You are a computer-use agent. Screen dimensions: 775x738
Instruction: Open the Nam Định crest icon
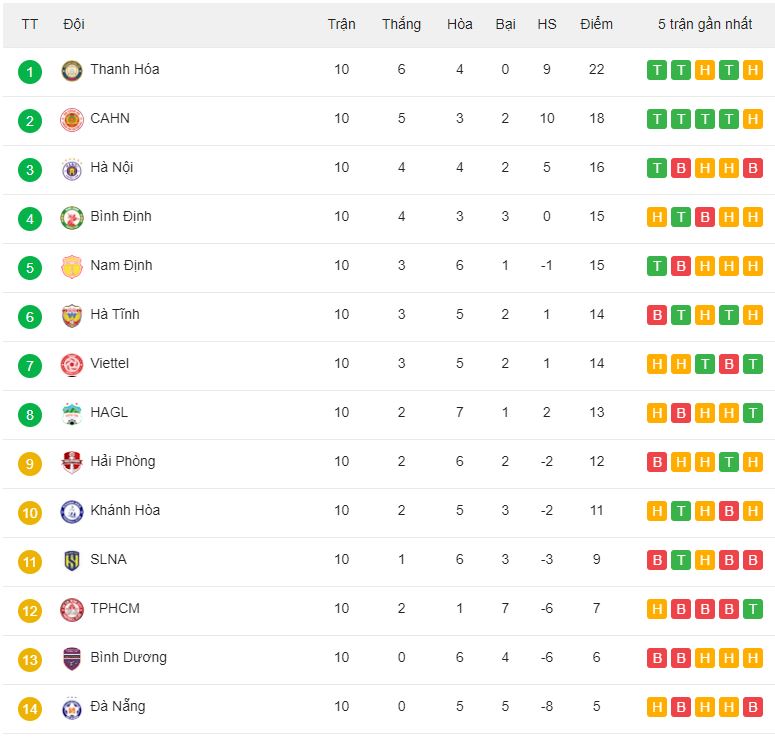pyautogui.click(x=72, y=267)
